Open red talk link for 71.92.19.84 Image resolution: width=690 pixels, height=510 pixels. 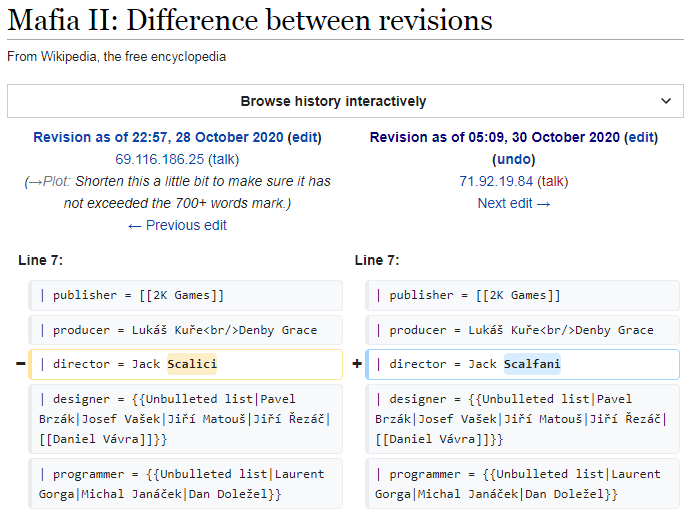click(x=552, y=181)
